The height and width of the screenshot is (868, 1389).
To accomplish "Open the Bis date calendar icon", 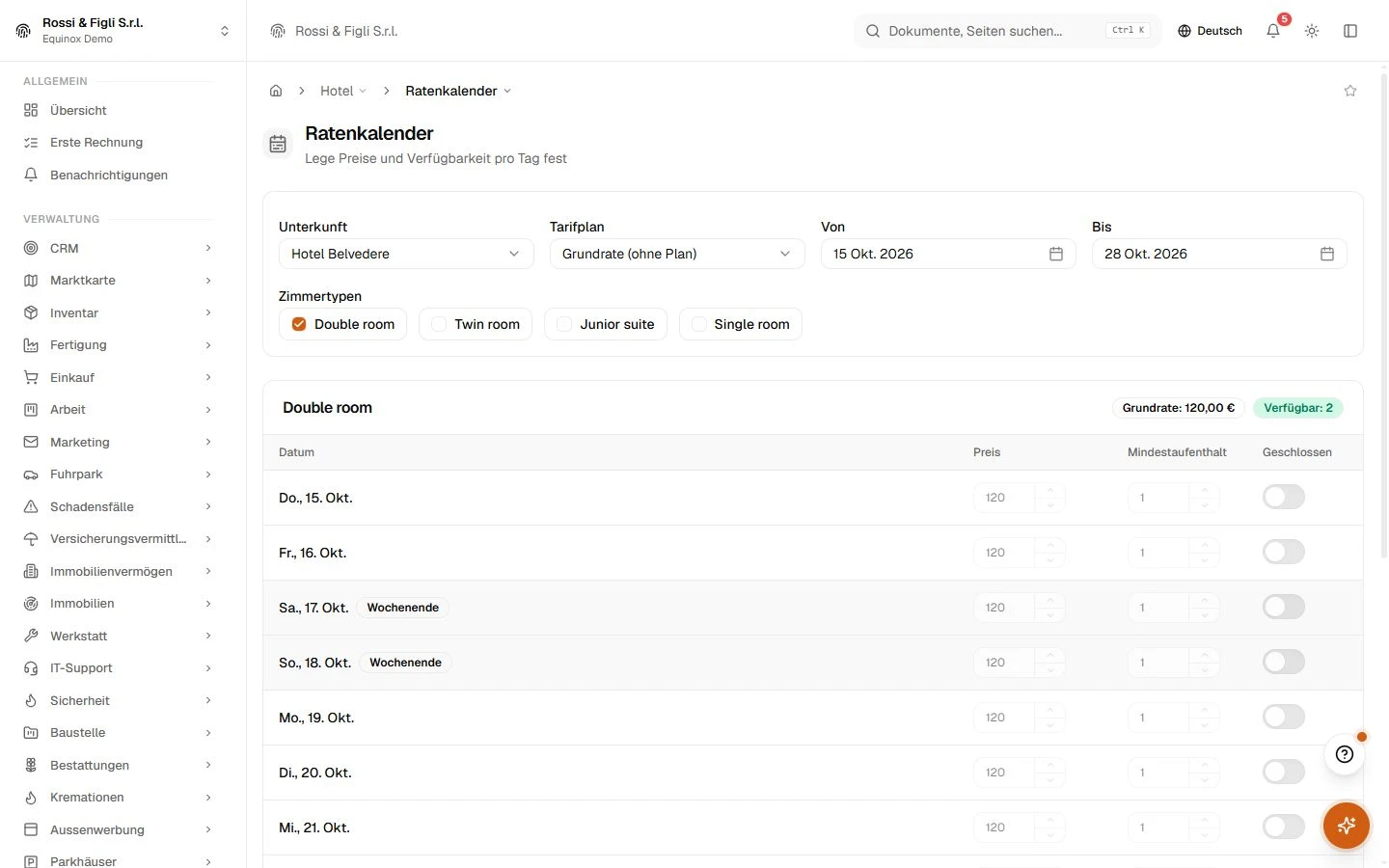I will (1327, 254).
